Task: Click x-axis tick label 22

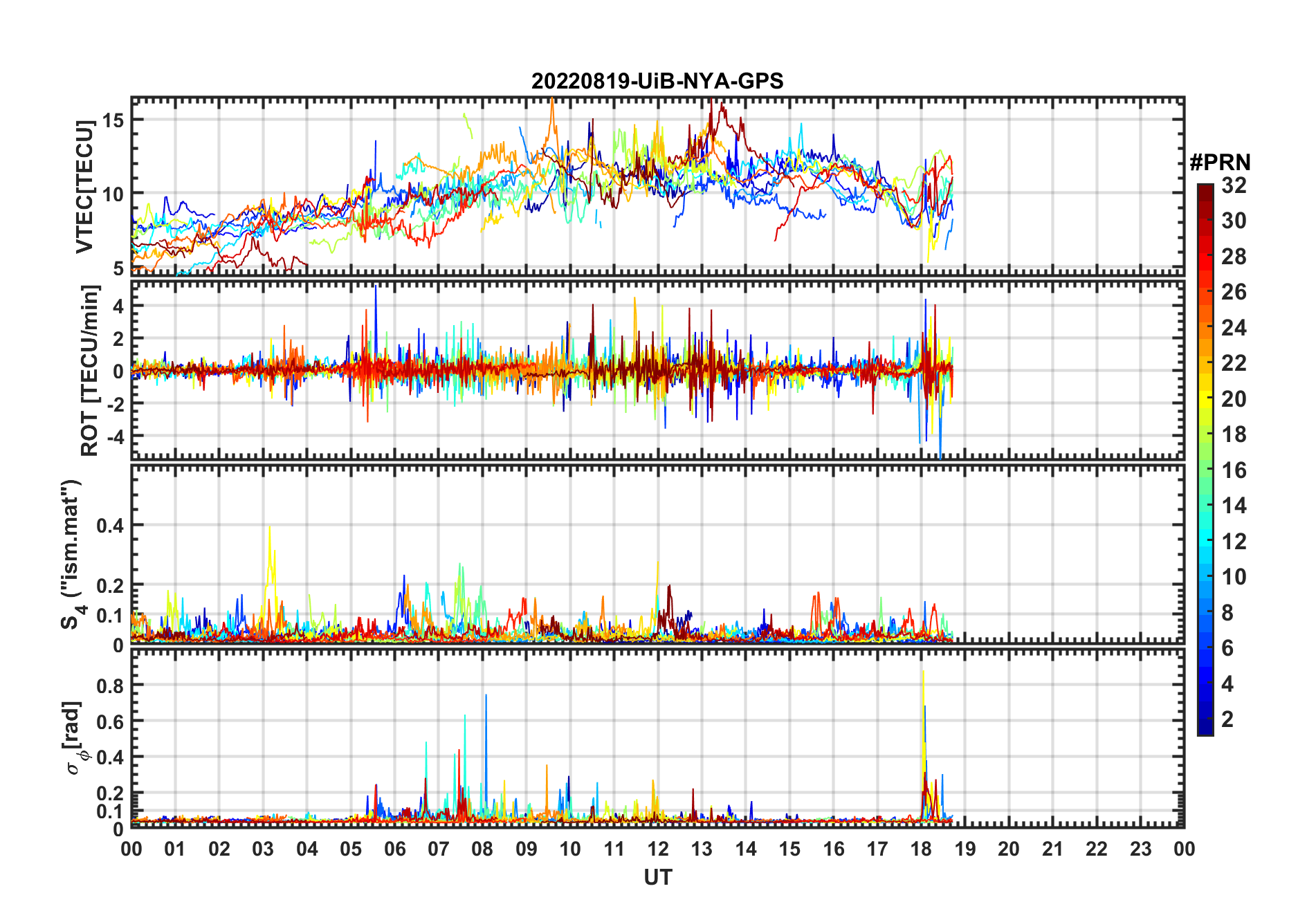Action: pos(1097,849)
